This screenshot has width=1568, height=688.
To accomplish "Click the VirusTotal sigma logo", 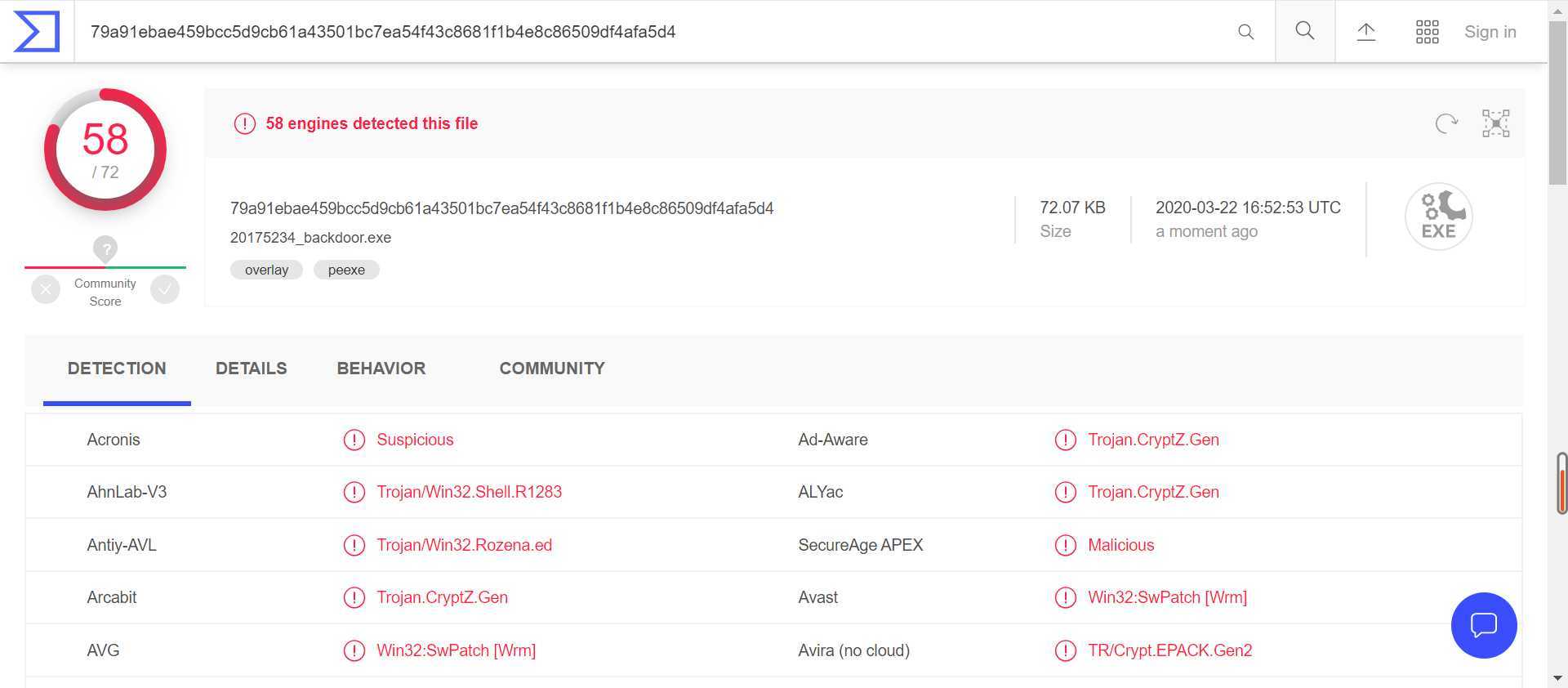I will click(x=37, y=31).
